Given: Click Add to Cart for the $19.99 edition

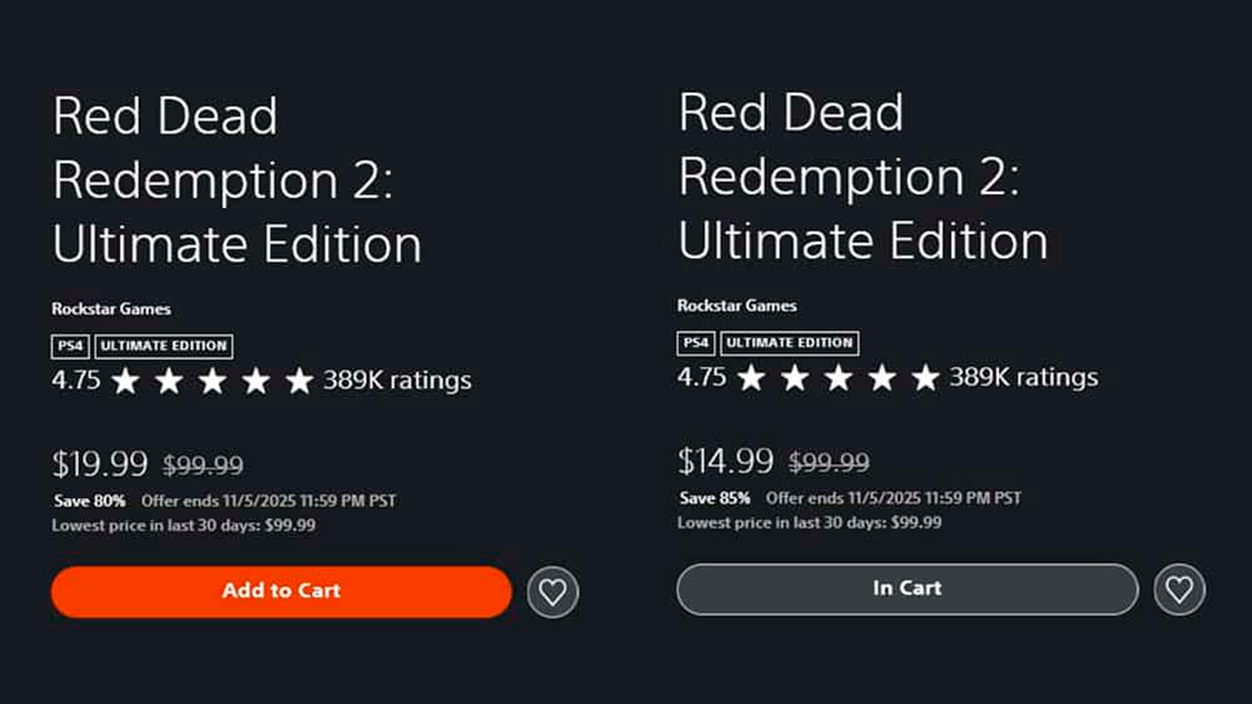Looking at the screenshot, I should point(281,591).
